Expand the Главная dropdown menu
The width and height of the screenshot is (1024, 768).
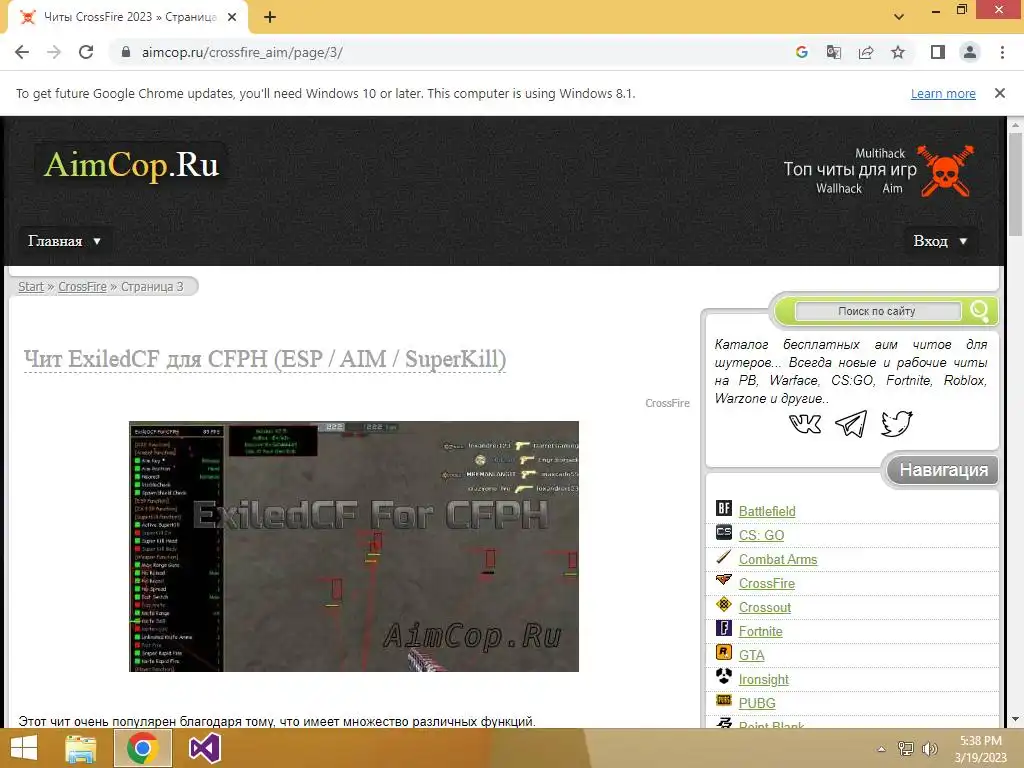click(64, 241)
